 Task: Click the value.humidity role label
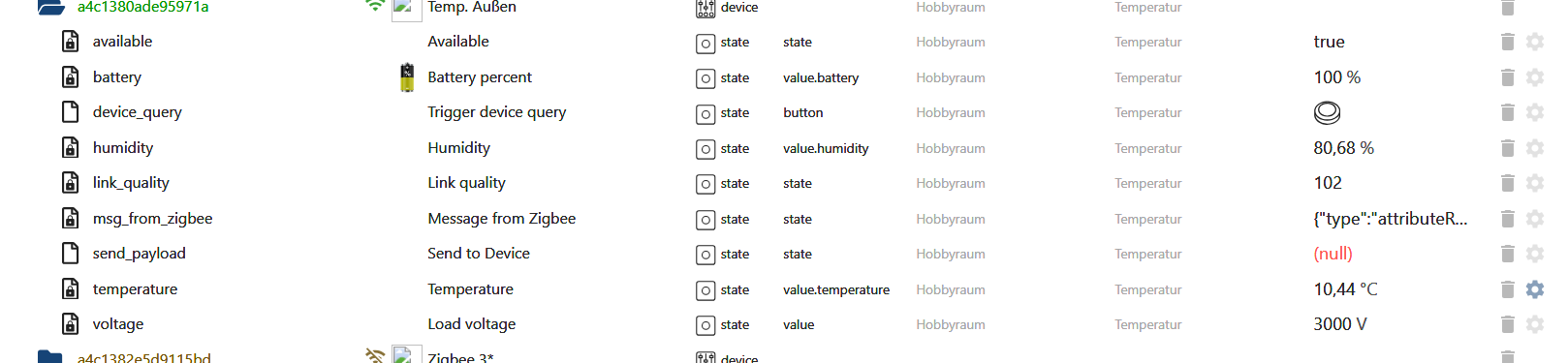pyautogui.click(x=826, y=148)
